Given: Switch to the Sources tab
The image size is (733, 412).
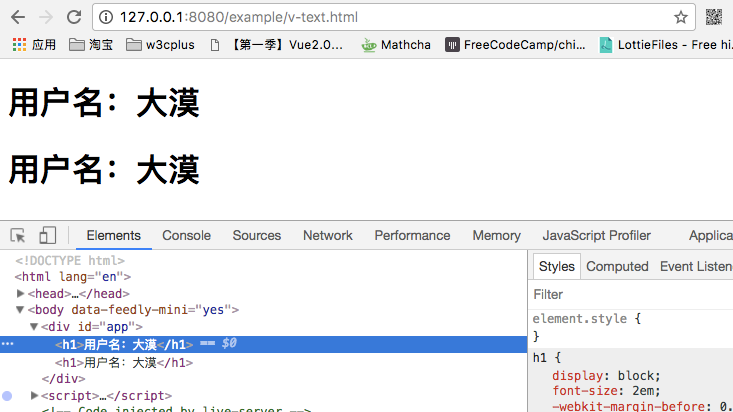Looking at the screenshot, I should click(x=257, y=235).
